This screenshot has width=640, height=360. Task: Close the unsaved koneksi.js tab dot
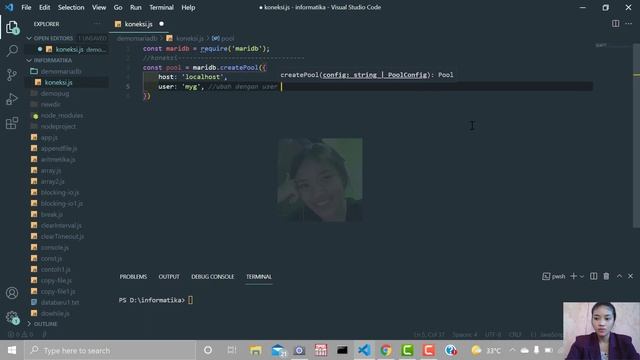pyautogui.click(x=162, y=24)
